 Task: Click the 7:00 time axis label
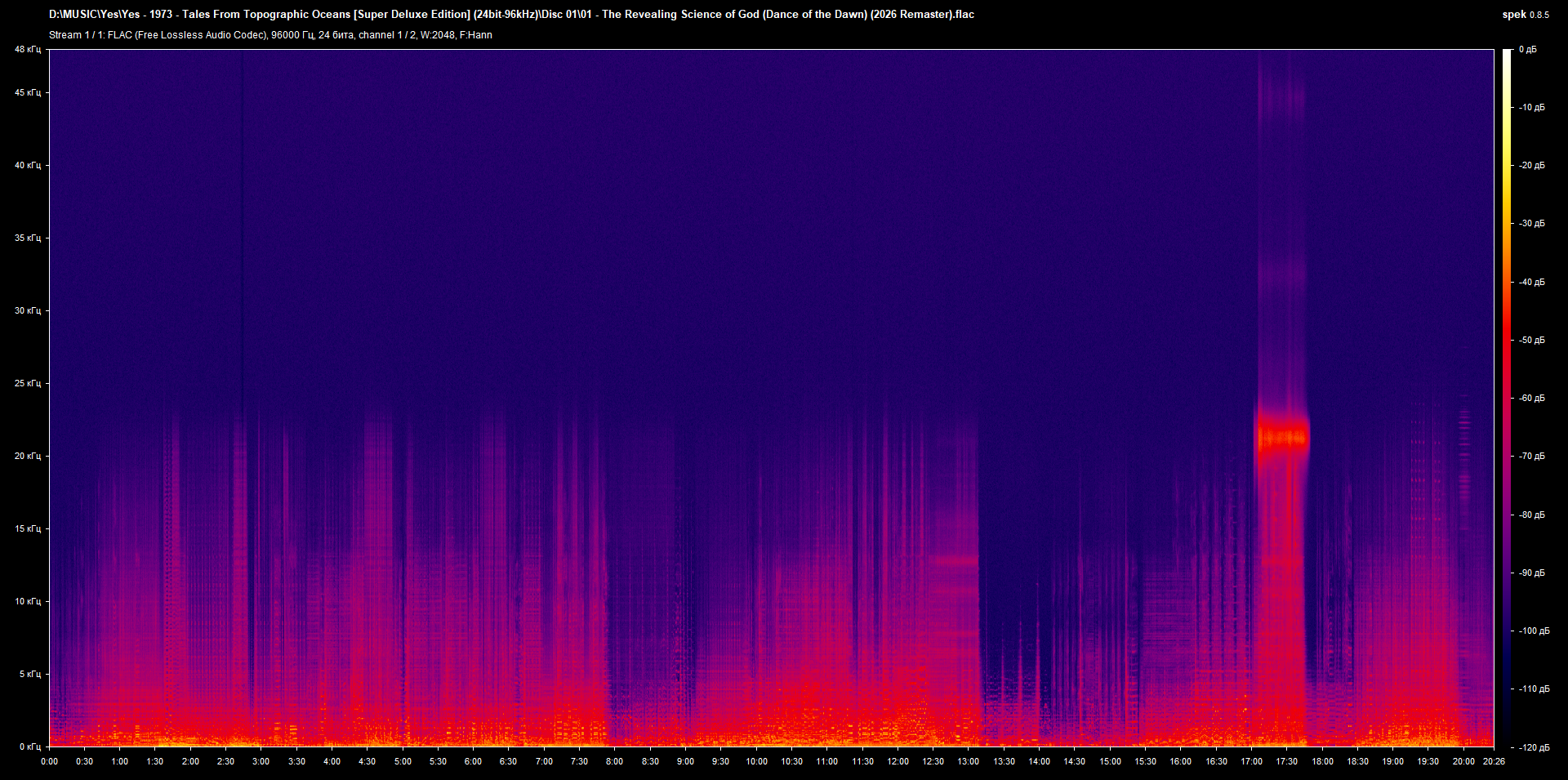544,762
